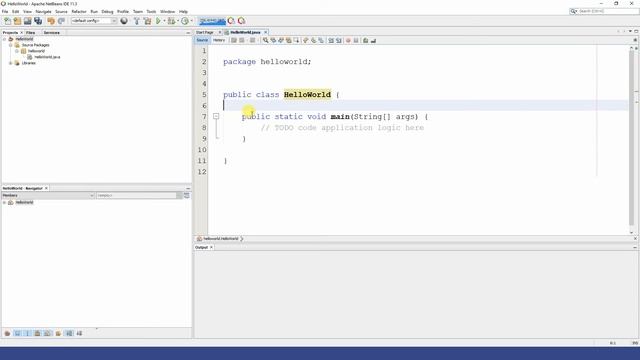Click the blue memory usage bar

pyautogui.click(x=212, y=21)
